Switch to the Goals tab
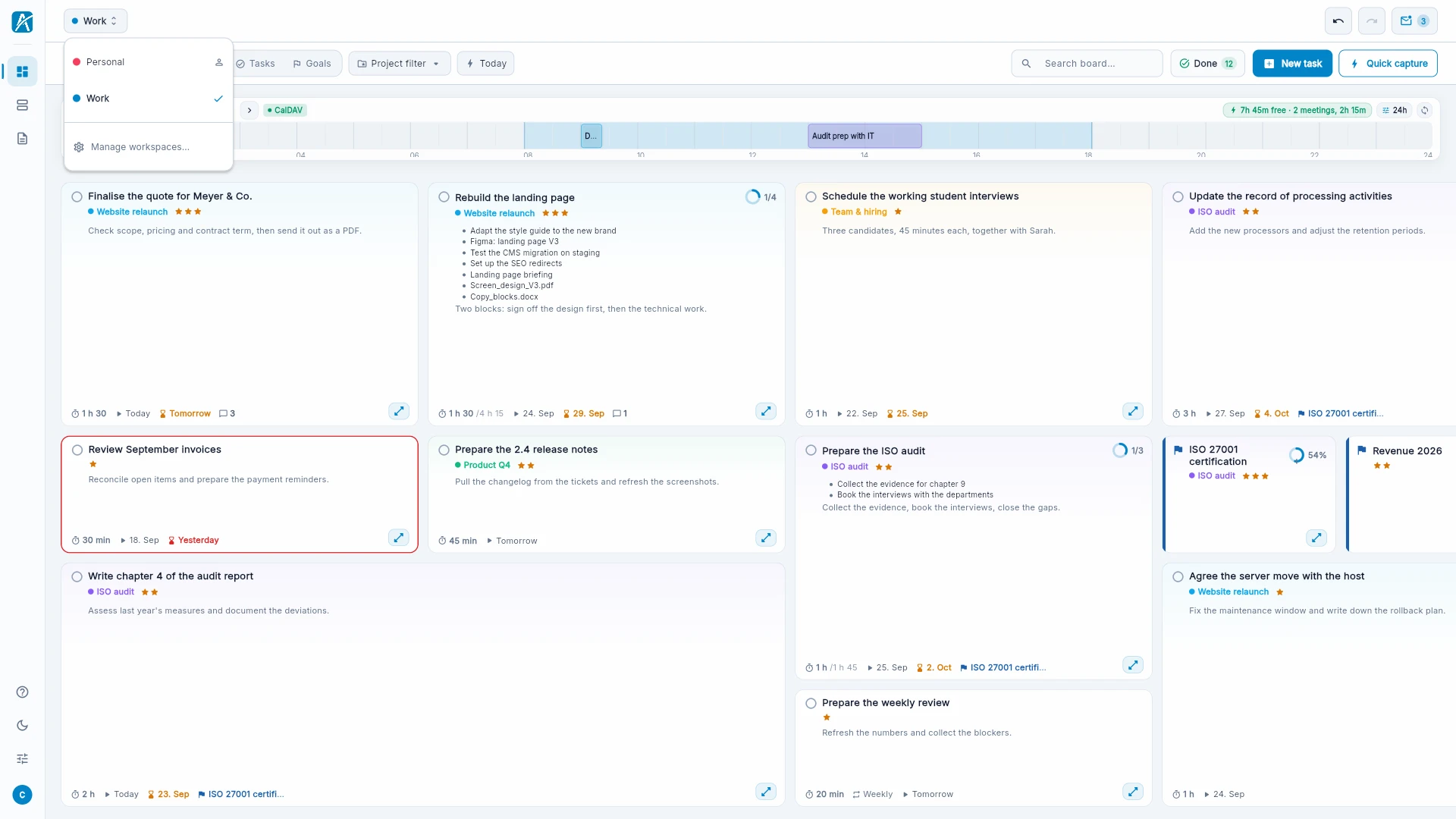 point(312,64)
